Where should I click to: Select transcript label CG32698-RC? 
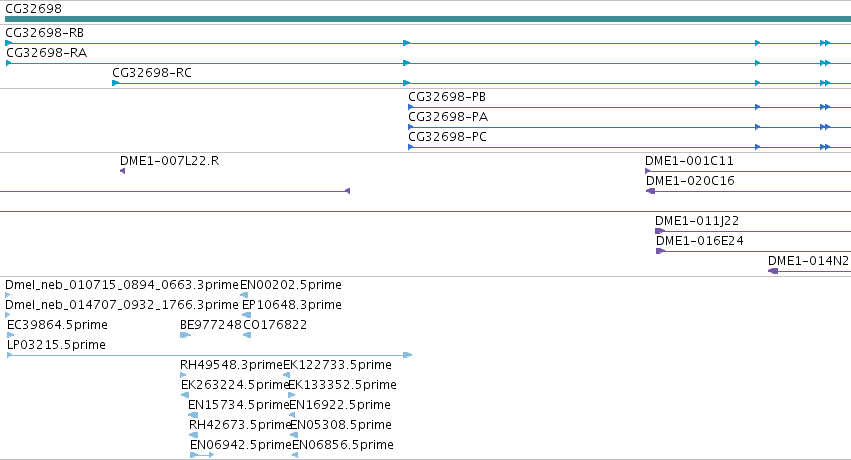tap(152, 73)
